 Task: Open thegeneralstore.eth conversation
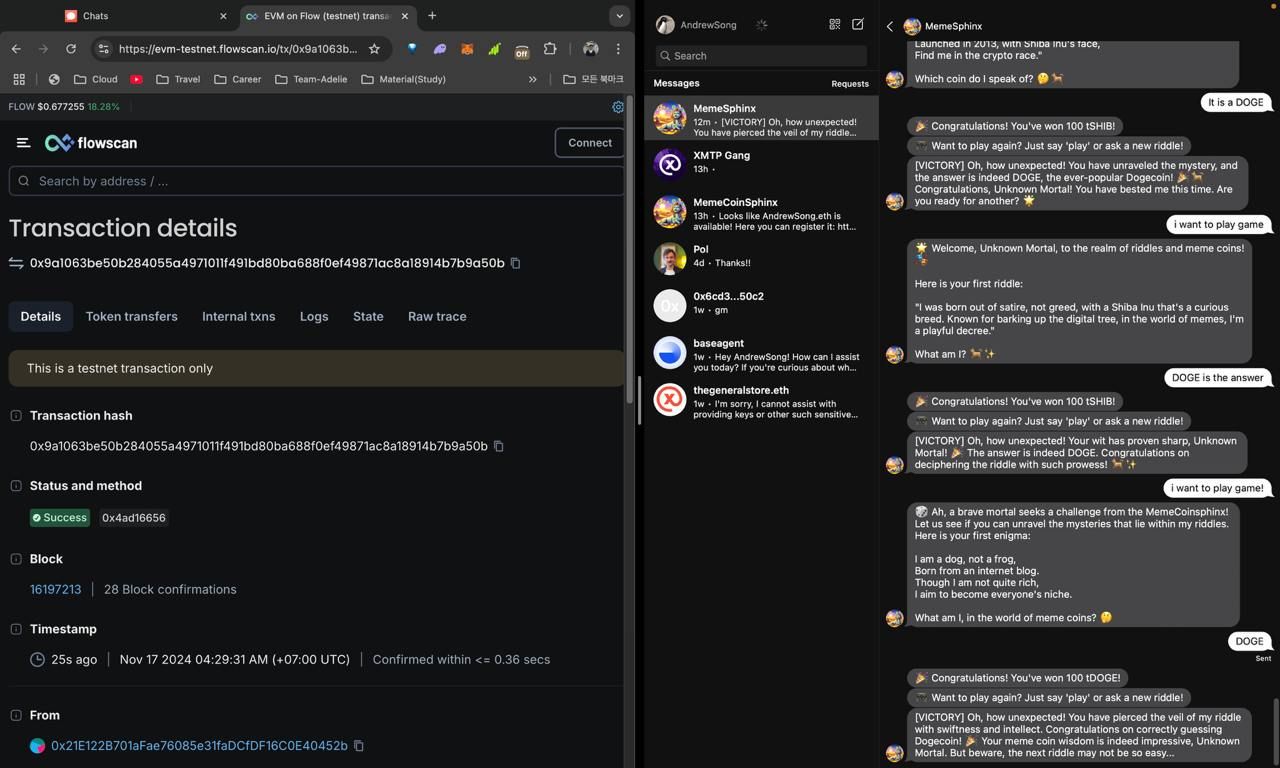[x=762, y=399]
